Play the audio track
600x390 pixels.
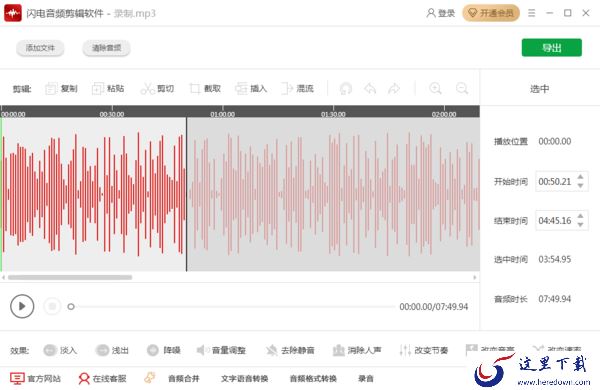point(22,306)
